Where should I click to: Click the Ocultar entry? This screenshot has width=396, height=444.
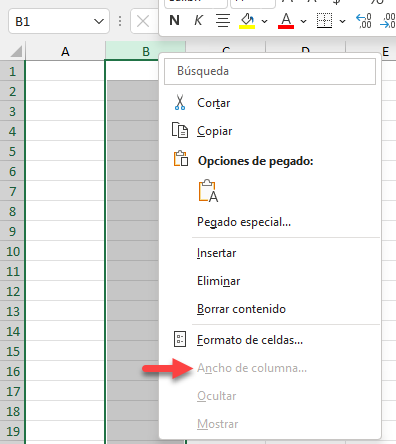[270, 396]
